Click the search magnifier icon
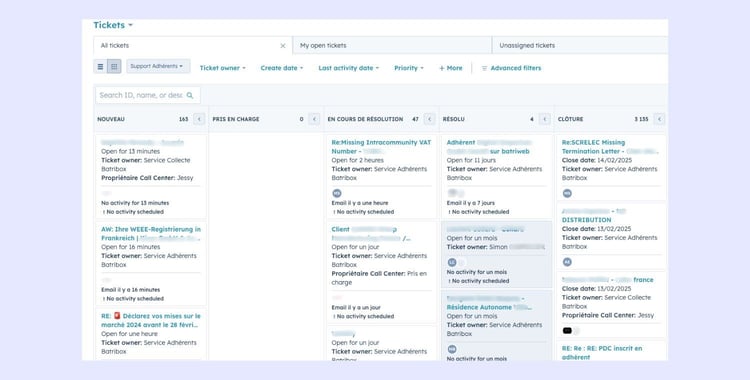Image resolution: width=750 pixels, height=380 pixels. tap(190, 95)
